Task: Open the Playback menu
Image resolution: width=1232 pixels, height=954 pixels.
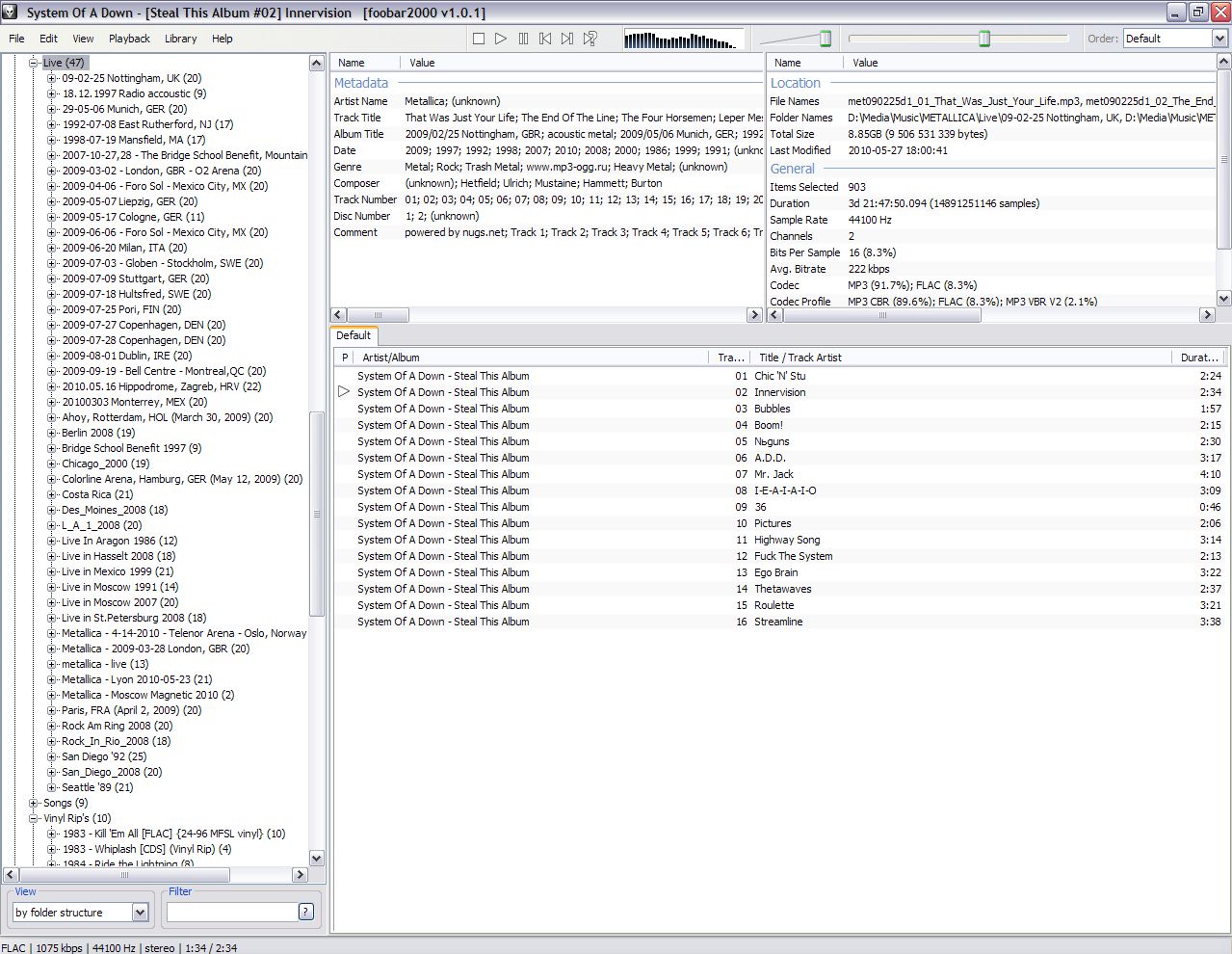Action: 129,39
